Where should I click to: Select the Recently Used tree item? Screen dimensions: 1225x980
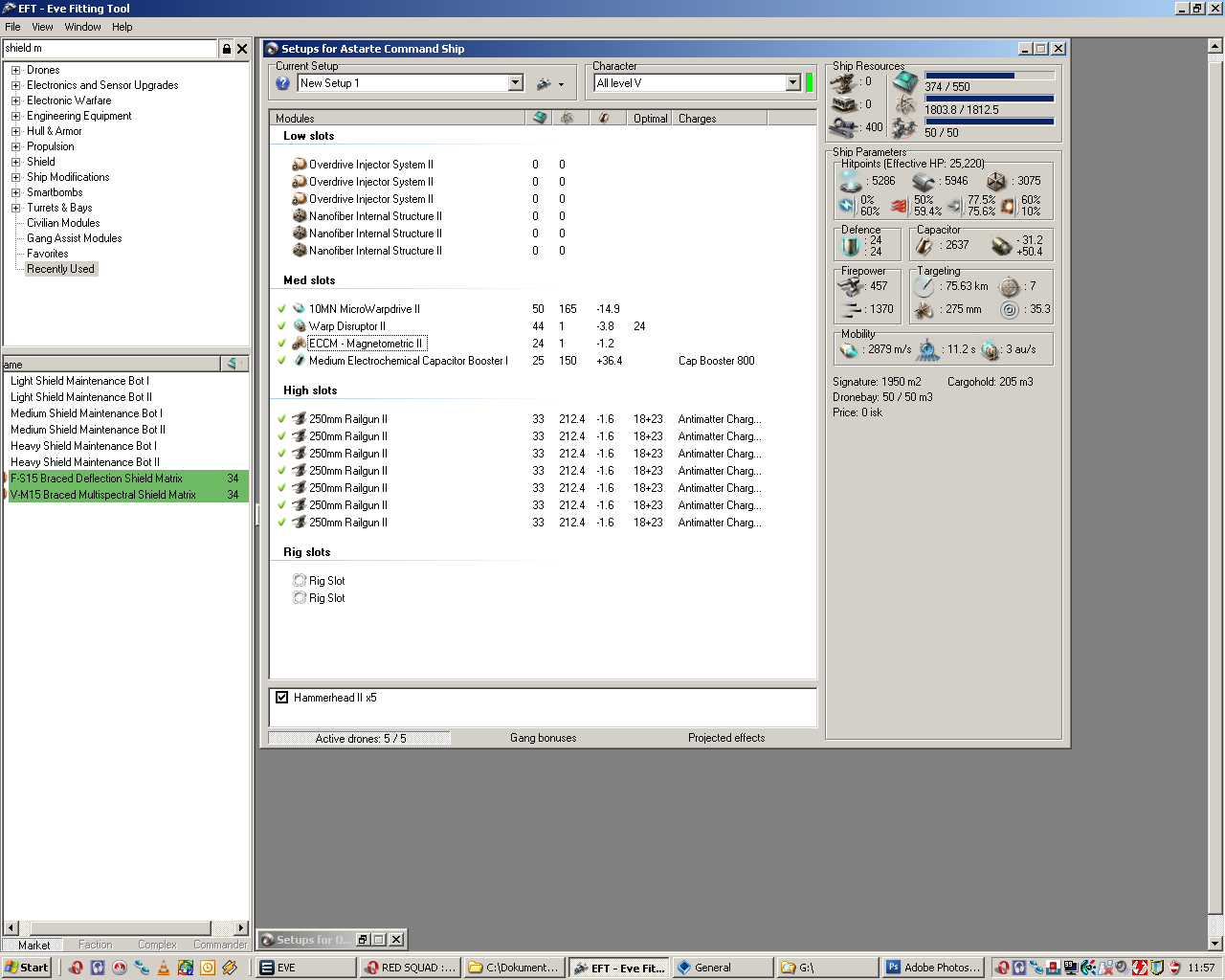pyautogui.click(x=60, y=269)
